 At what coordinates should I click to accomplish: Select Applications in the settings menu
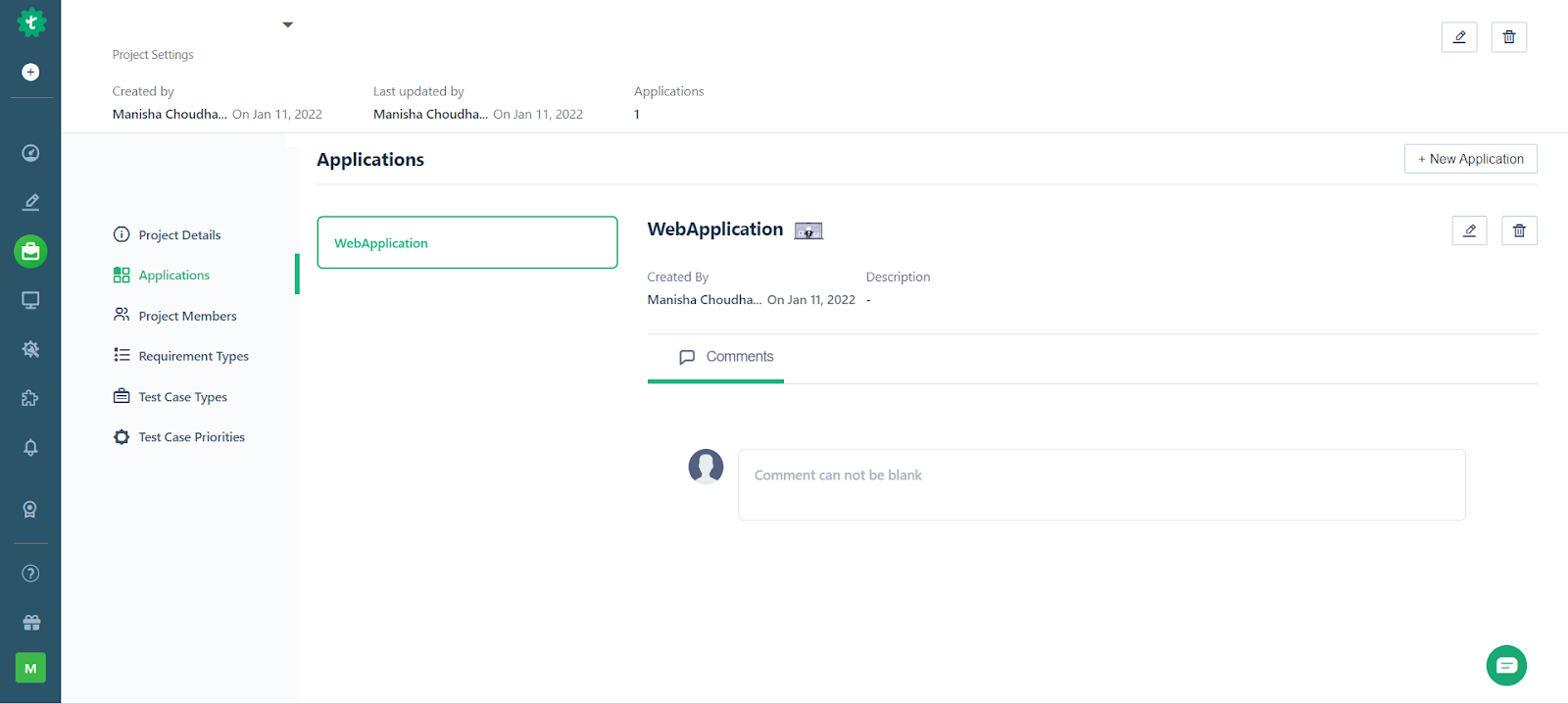[162, 276]
